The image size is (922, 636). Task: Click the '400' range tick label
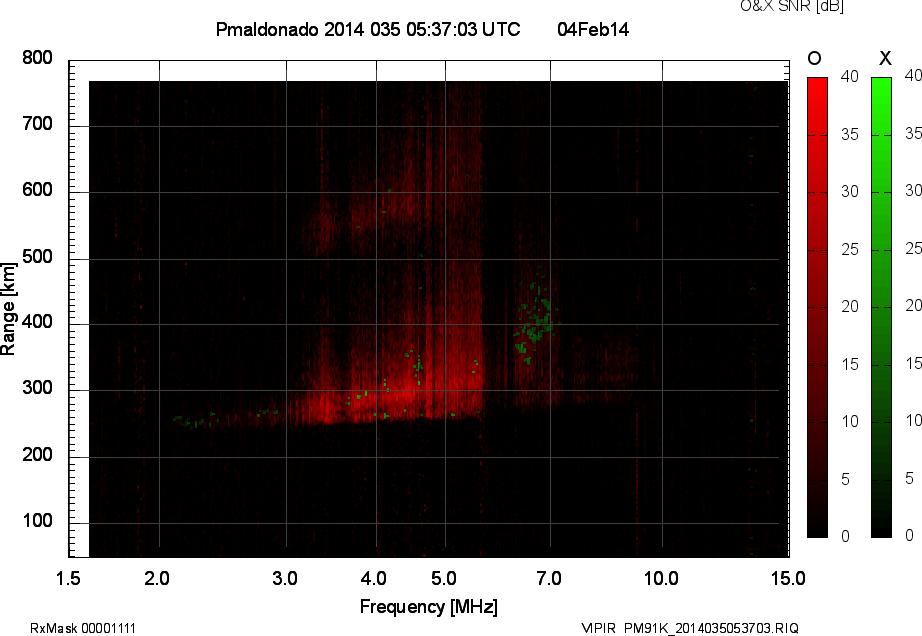tap(37, 322)
